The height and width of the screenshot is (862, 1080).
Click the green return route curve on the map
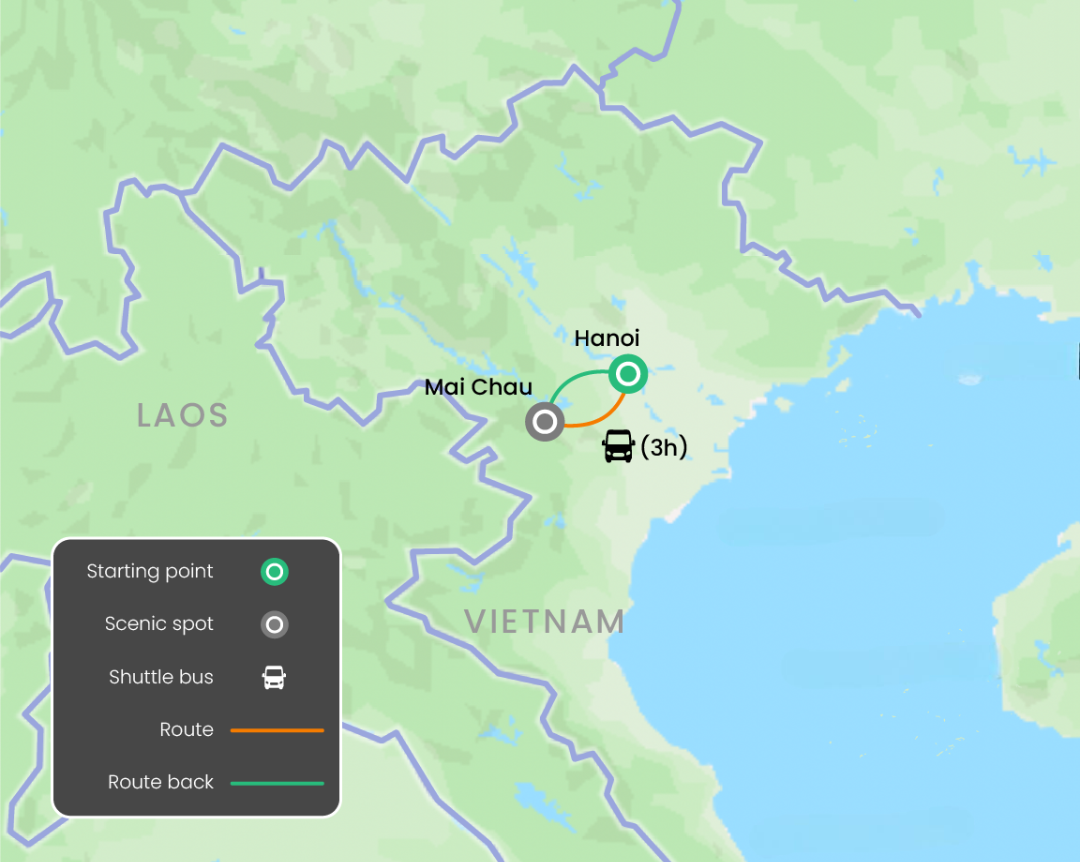coord(576,380)
